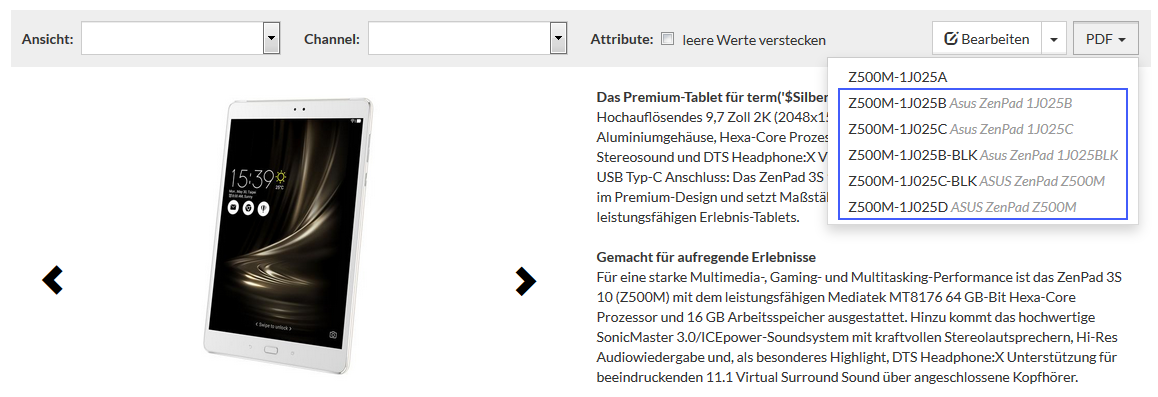The width and height of the screenshot is (1158, 397).
Task: Click inside the Channel selection field
Action: [459, 38]
